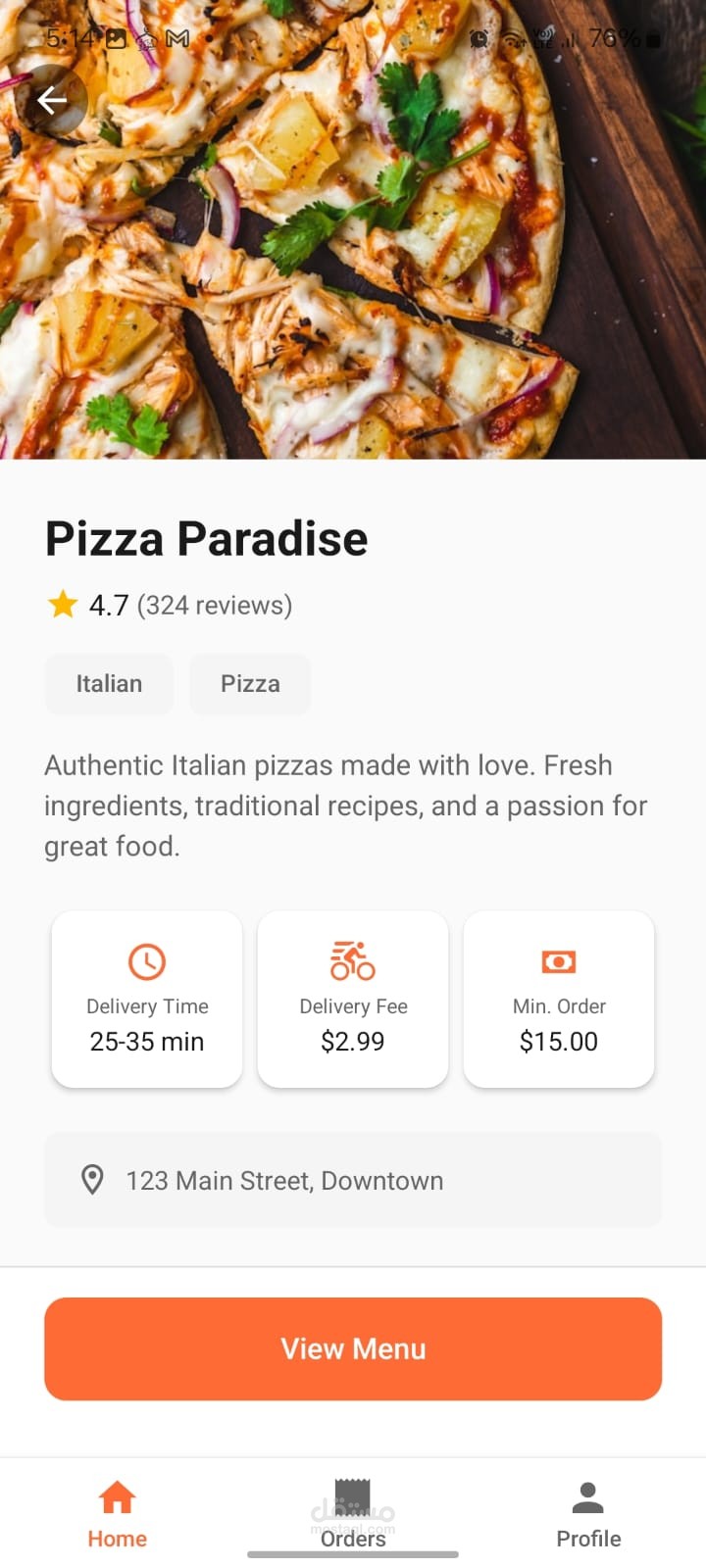The width and height of the screenshot is (706, 1568).
Task: Switch to the Profile tab
Action: [x=588, y=1514]
